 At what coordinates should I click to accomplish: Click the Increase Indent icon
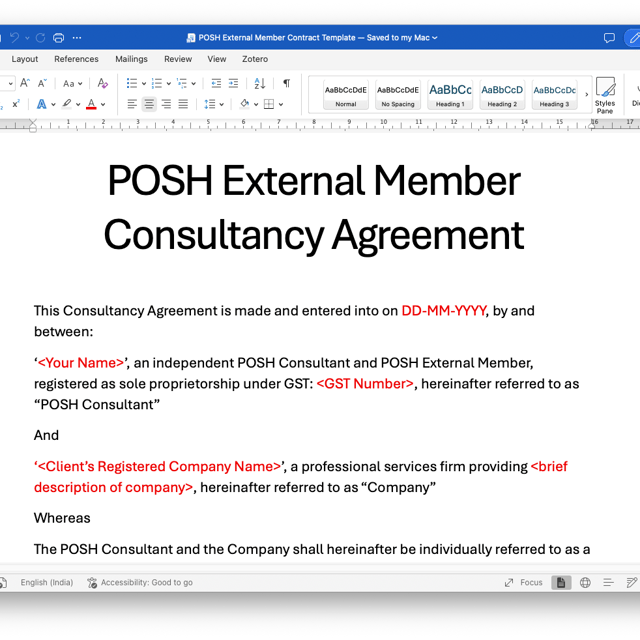click(233, 83)
